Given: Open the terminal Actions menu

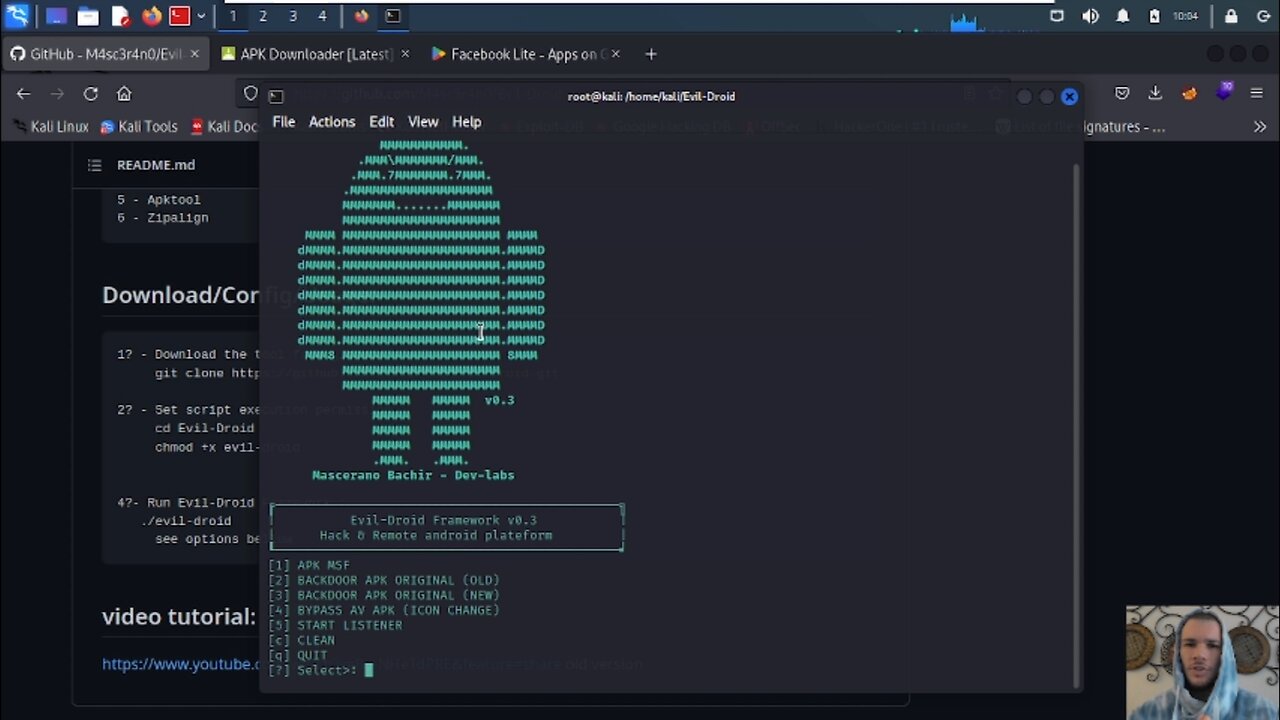Looking at the screenshot, I should 332,122.
